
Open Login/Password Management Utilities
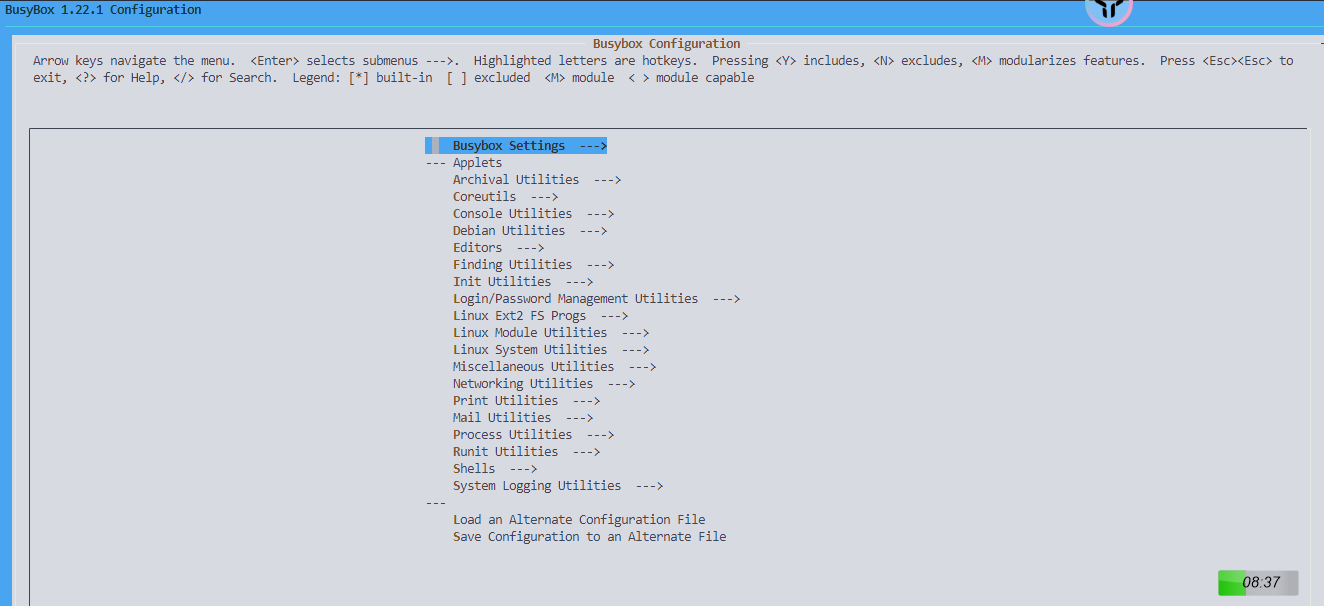coord(596,299)
